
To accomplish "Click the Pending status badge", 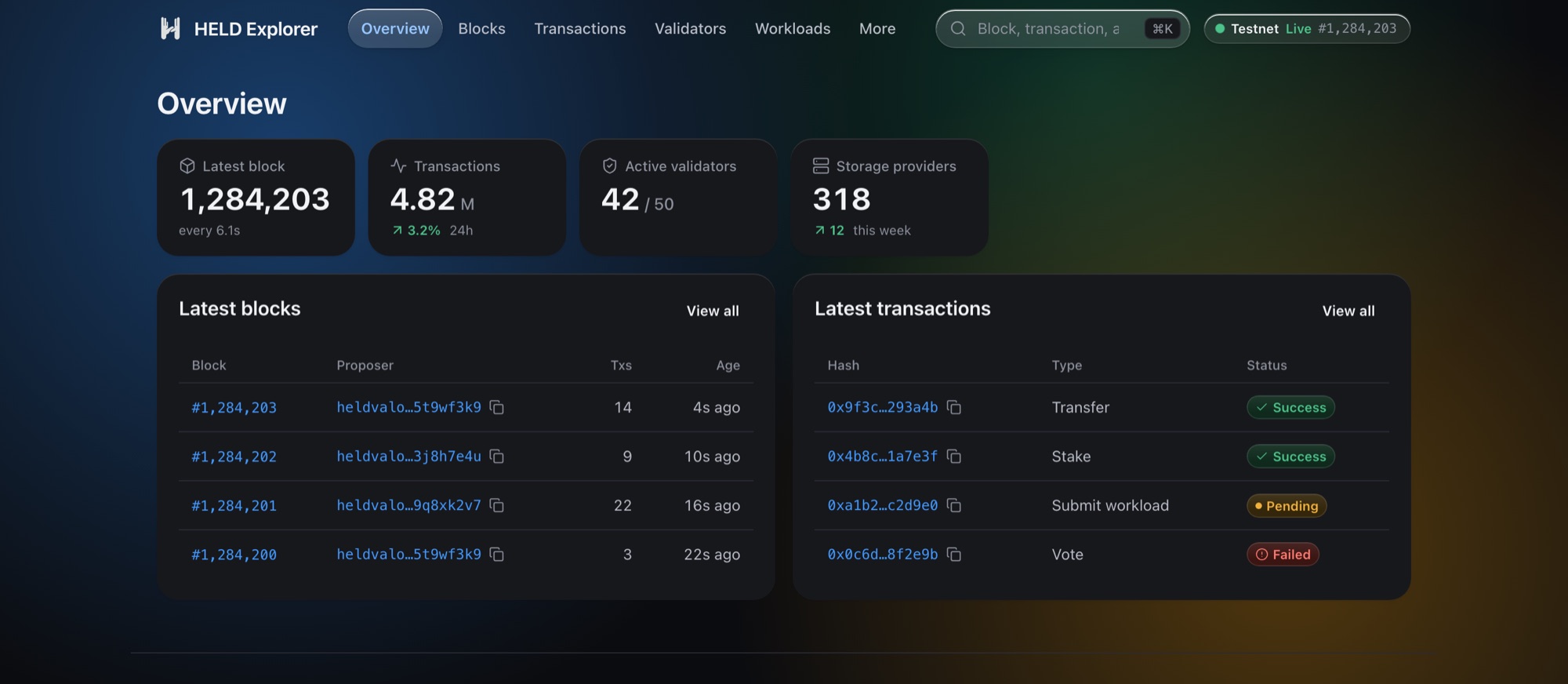I will [x=1287, y=506].
